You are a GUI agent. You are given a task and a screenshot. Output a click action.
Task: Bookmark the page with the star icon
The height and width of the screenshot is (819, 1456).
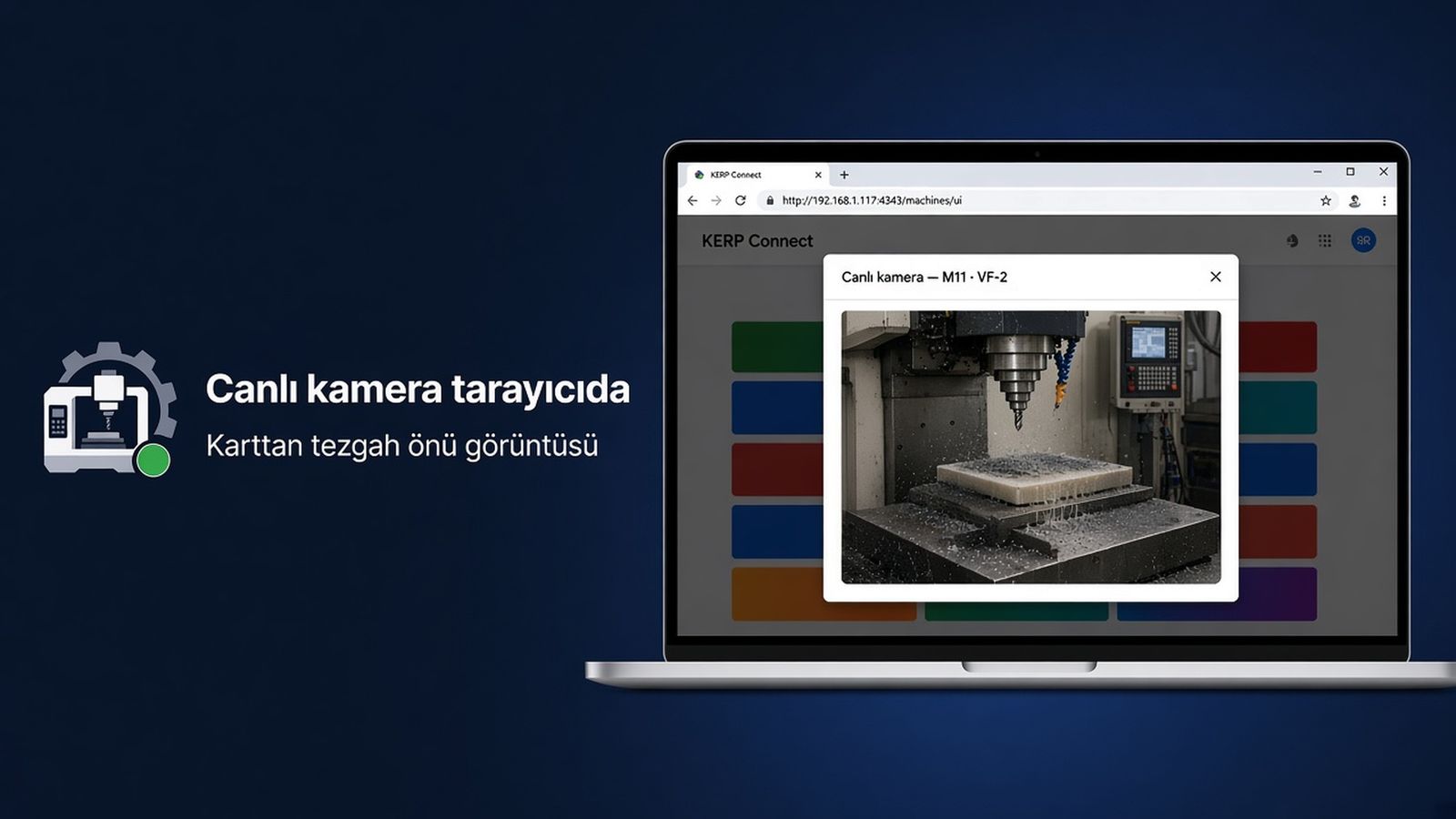1326,201
